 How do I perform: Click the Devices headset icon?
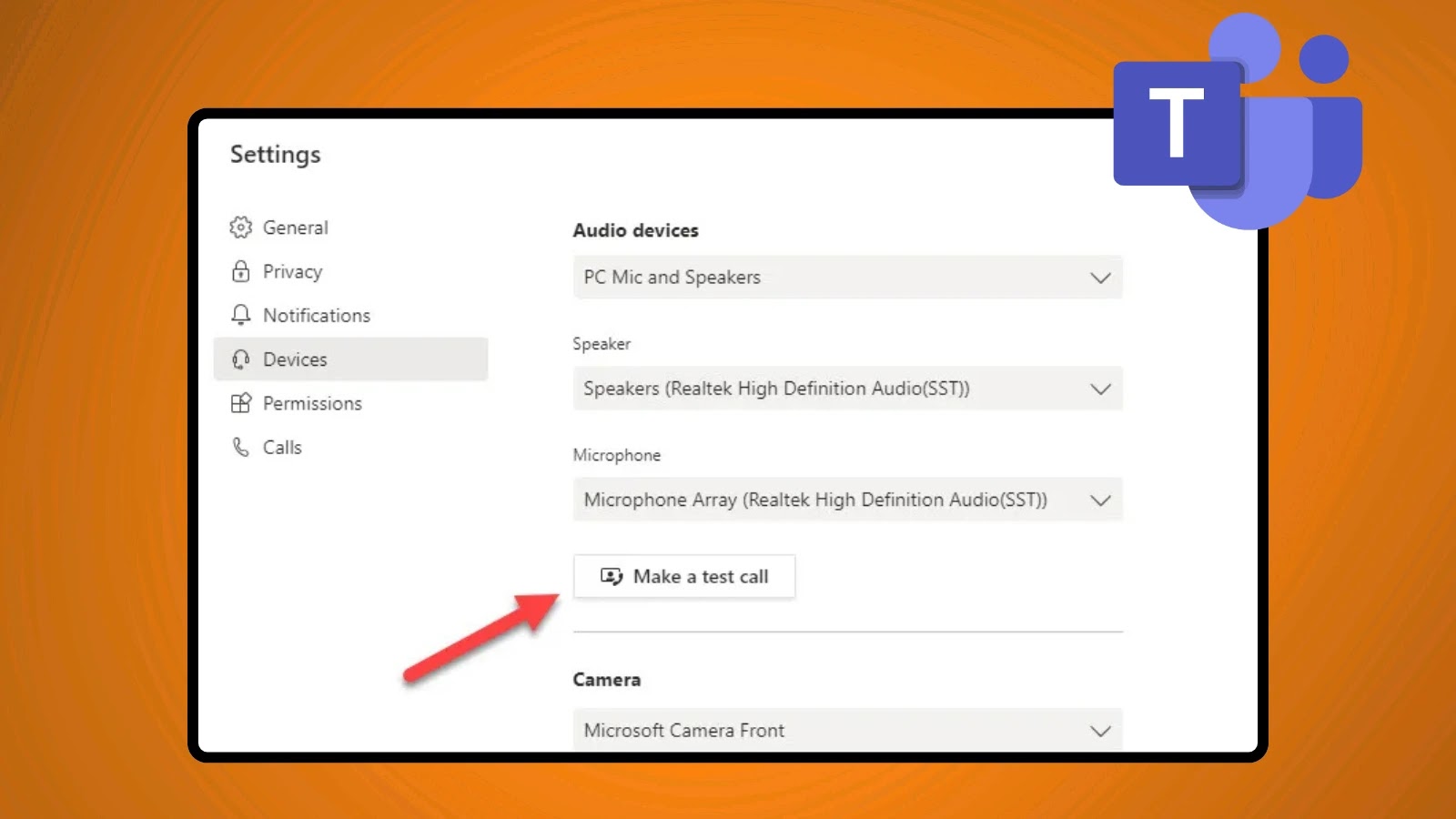[240, 359]
